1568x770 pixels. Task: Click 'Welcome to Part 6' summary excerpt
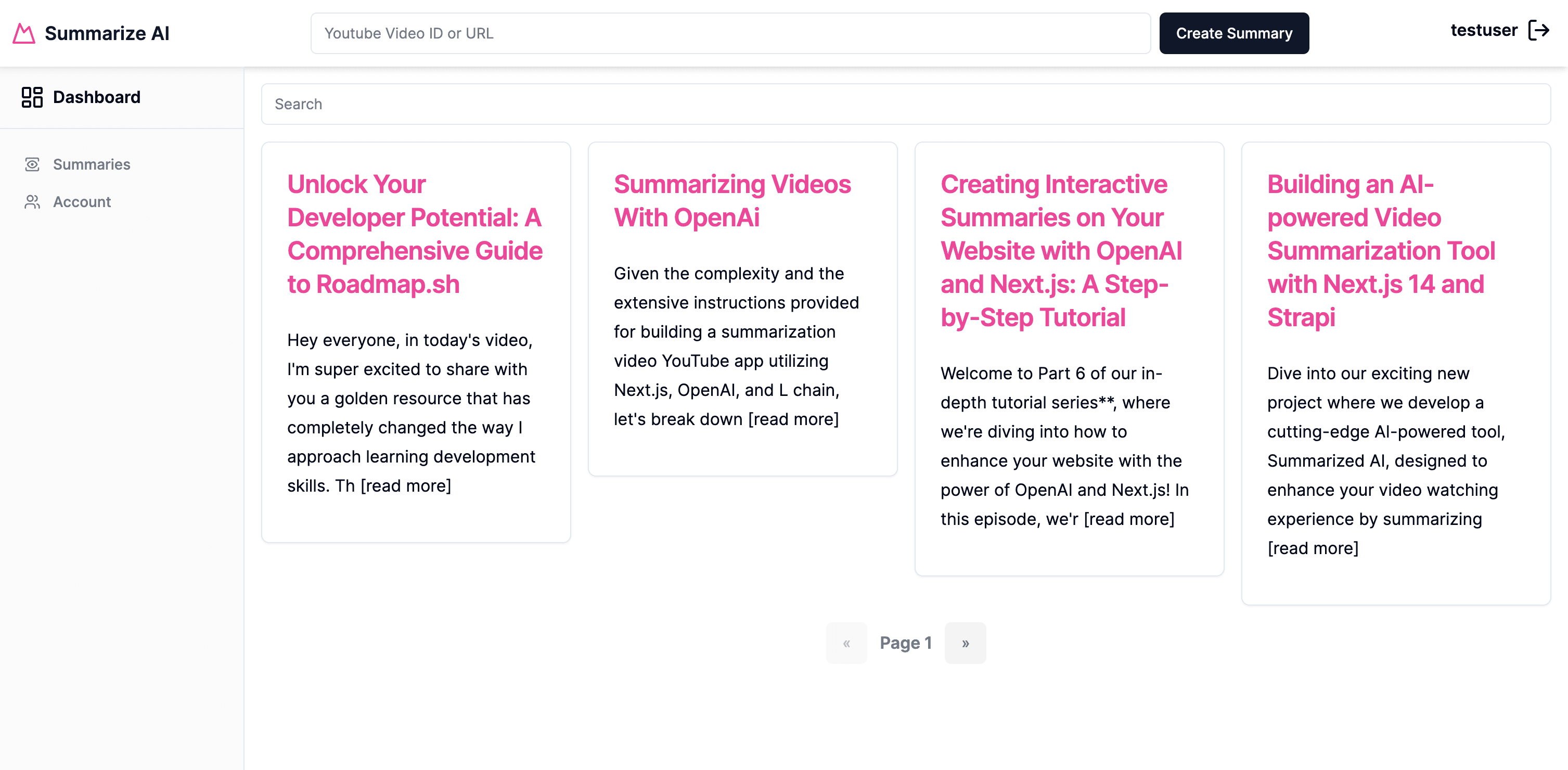(x=1064, y=446)
